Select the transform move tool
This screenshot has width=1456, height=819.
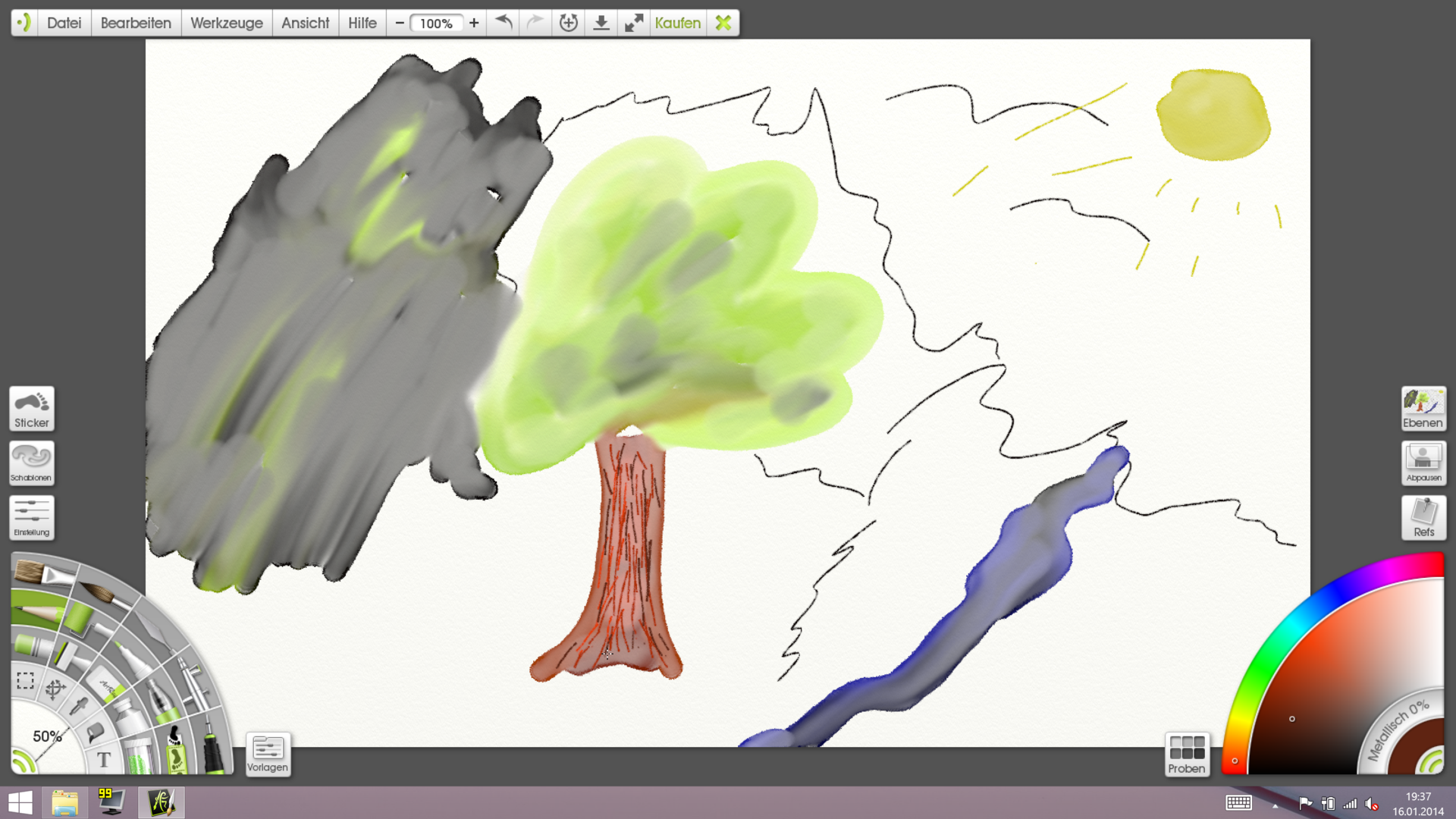pos(55,689)
